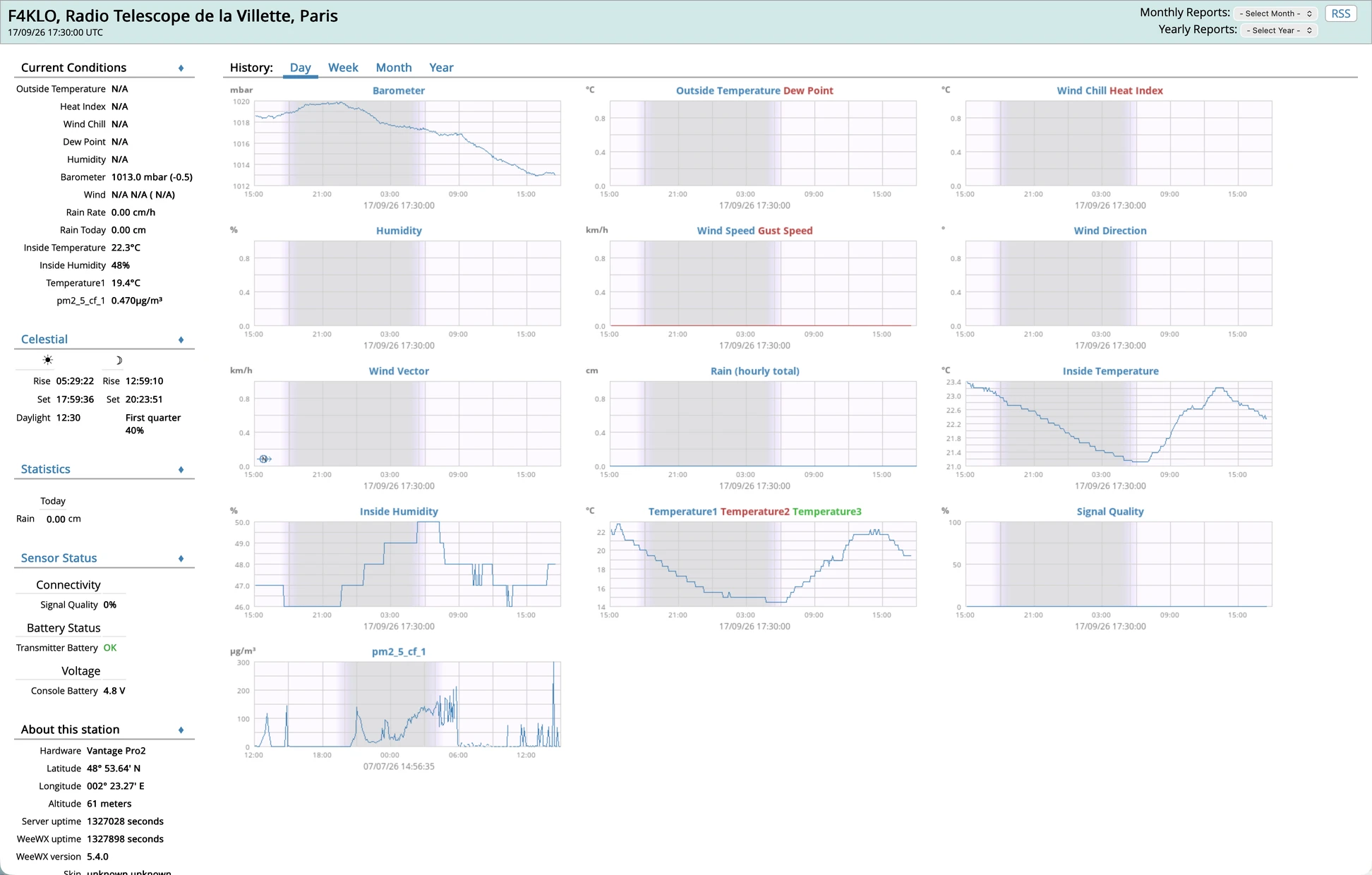Select the First quarter moon phase text
The width and height of the screenshot is (1372, 875).
coord(153,418)
